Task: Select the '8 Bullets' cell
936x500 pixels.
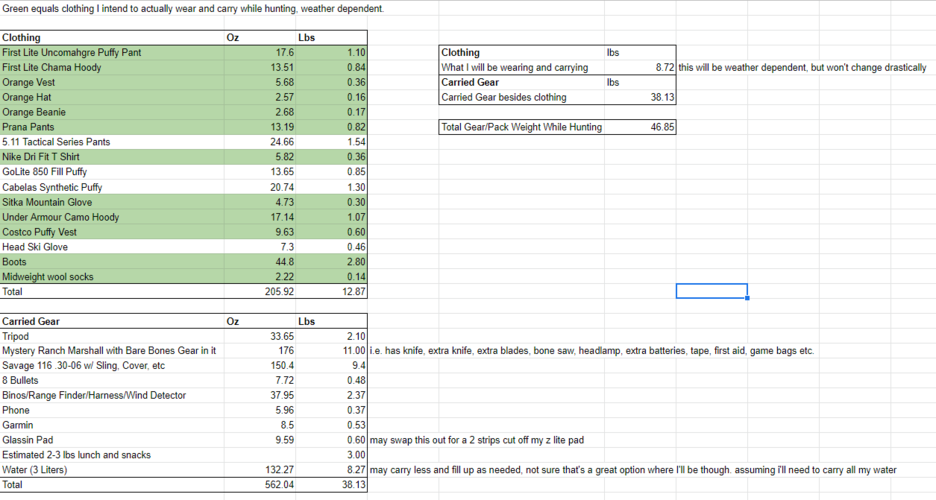Action: (x=112, y=381)
